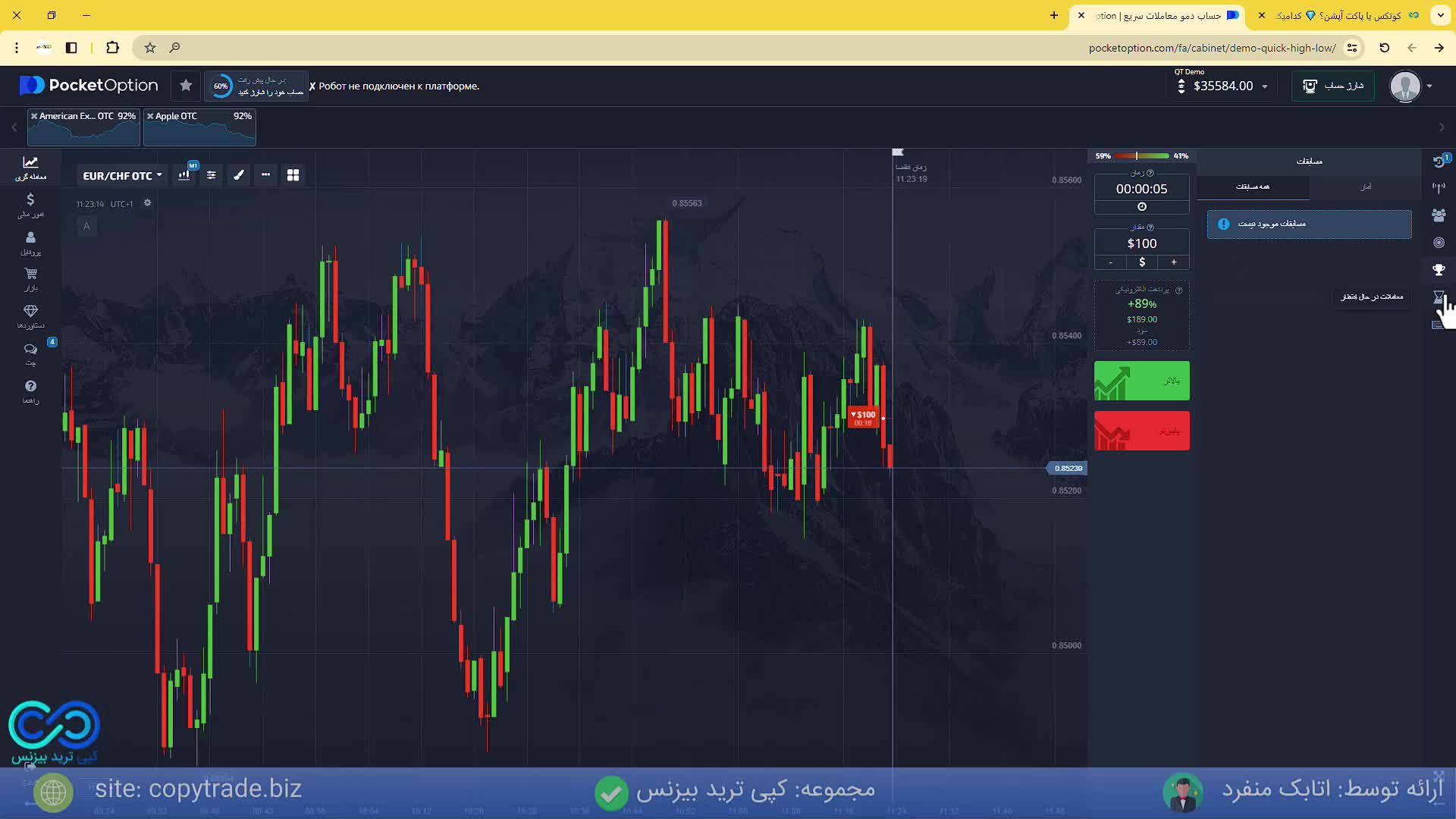The width and height of the screenshot is (1456, 819).
Task: Open signals antenna icon
Action: 1439,187
